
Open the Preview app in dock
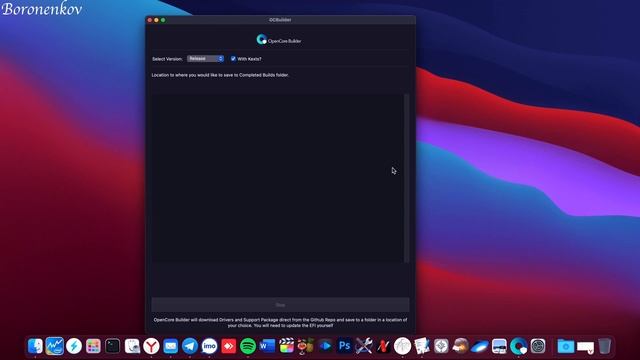[x=499, y=346]
